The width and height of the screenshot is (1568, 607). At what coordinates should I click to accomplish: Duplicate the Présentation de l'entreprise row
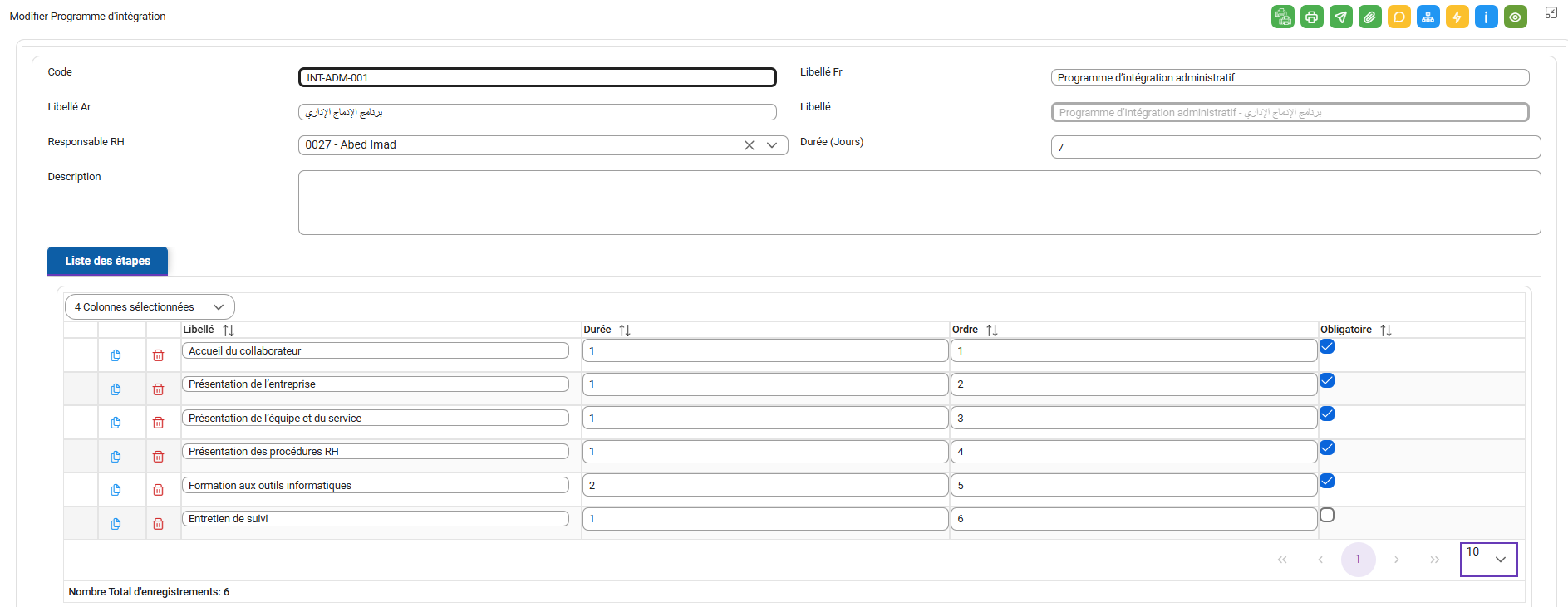[x=116, y=389]
